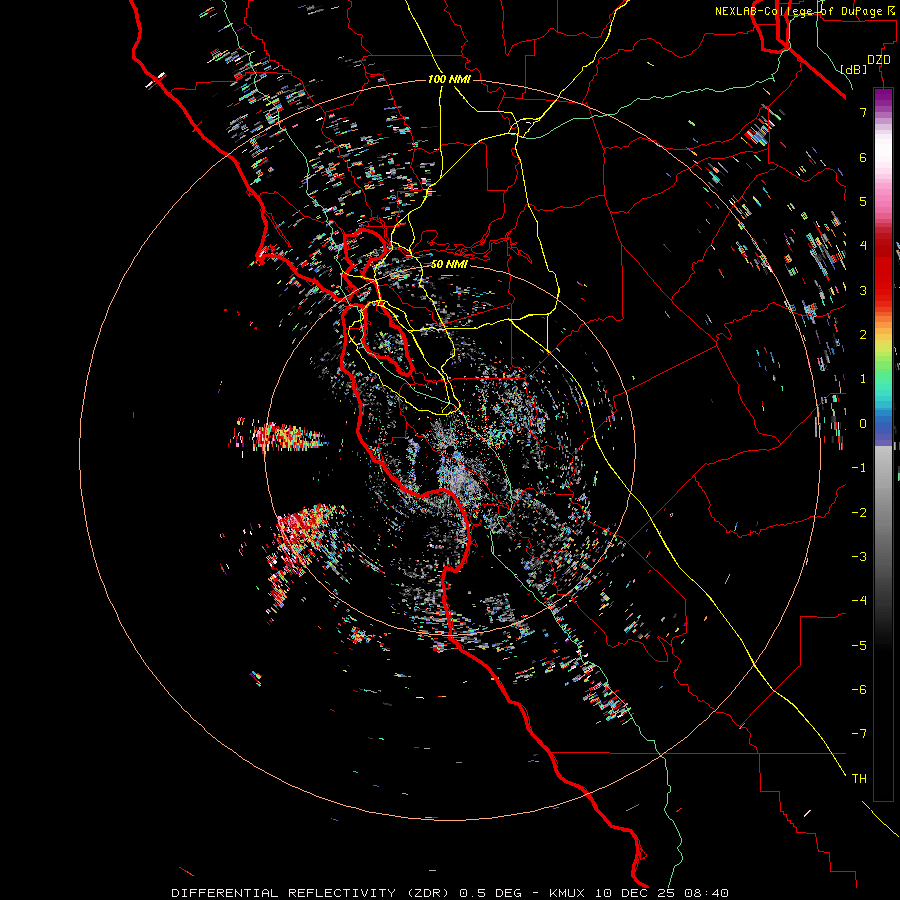The height and width of the screenshot is (900, 900).
Task: Click the 4 dB tick label
Action: 863,246
